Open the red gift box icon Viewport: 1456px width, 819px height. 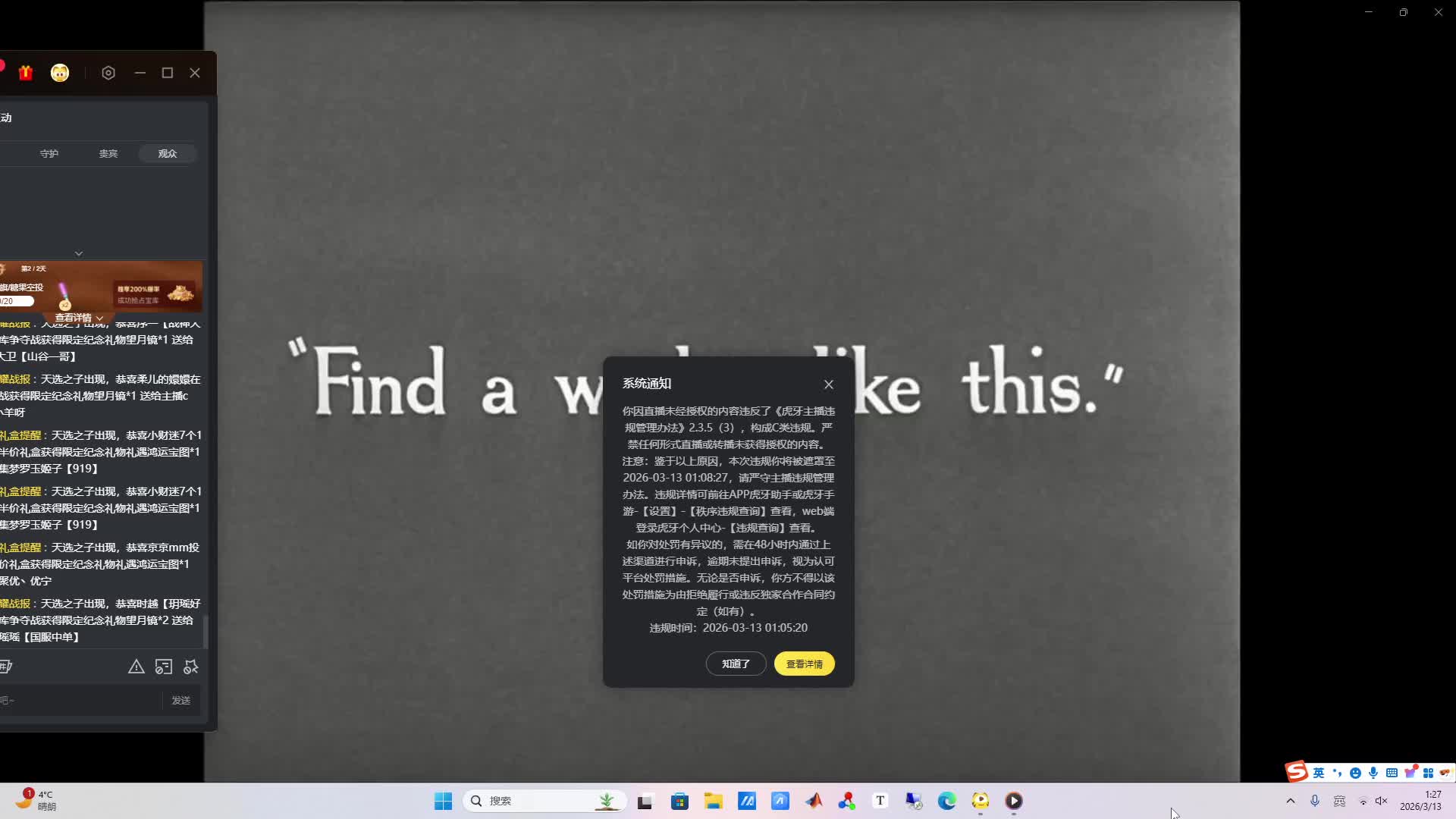(26, 73)
